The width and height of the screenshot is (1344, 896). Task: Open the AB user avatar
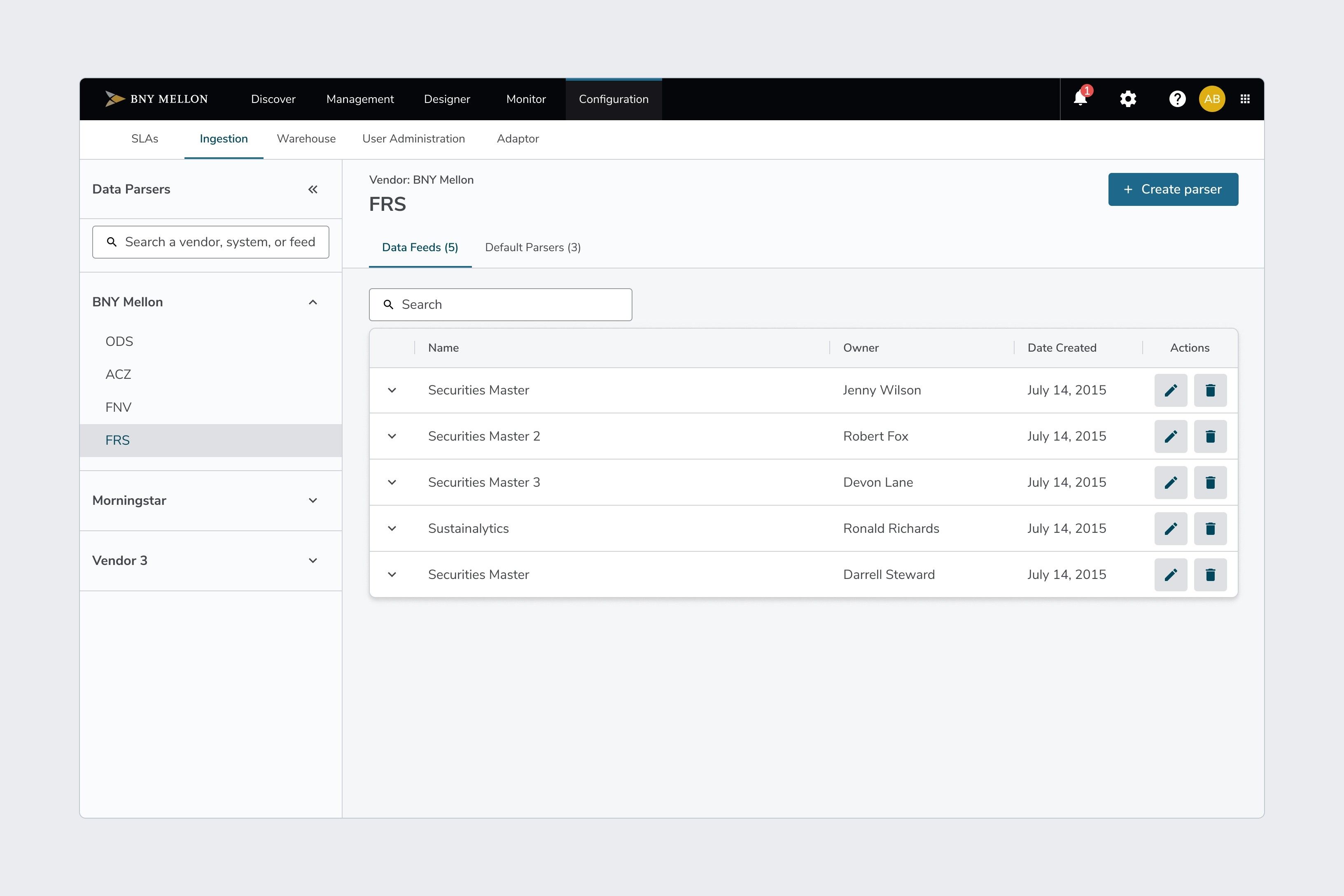coord(1212,99)
